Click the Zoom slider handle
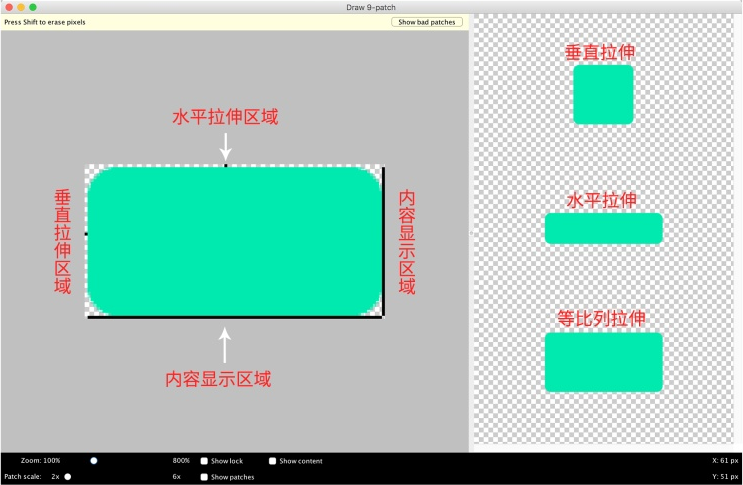This screenshot has width=743, height=485. [x=94, y=460]
